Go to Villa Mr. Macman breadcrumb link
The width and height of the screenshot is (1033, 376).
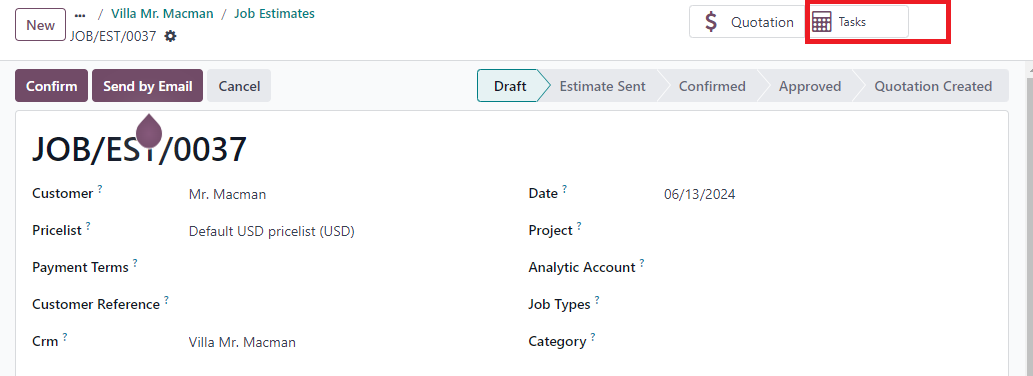pyautogui.click(x=162, y=13)
